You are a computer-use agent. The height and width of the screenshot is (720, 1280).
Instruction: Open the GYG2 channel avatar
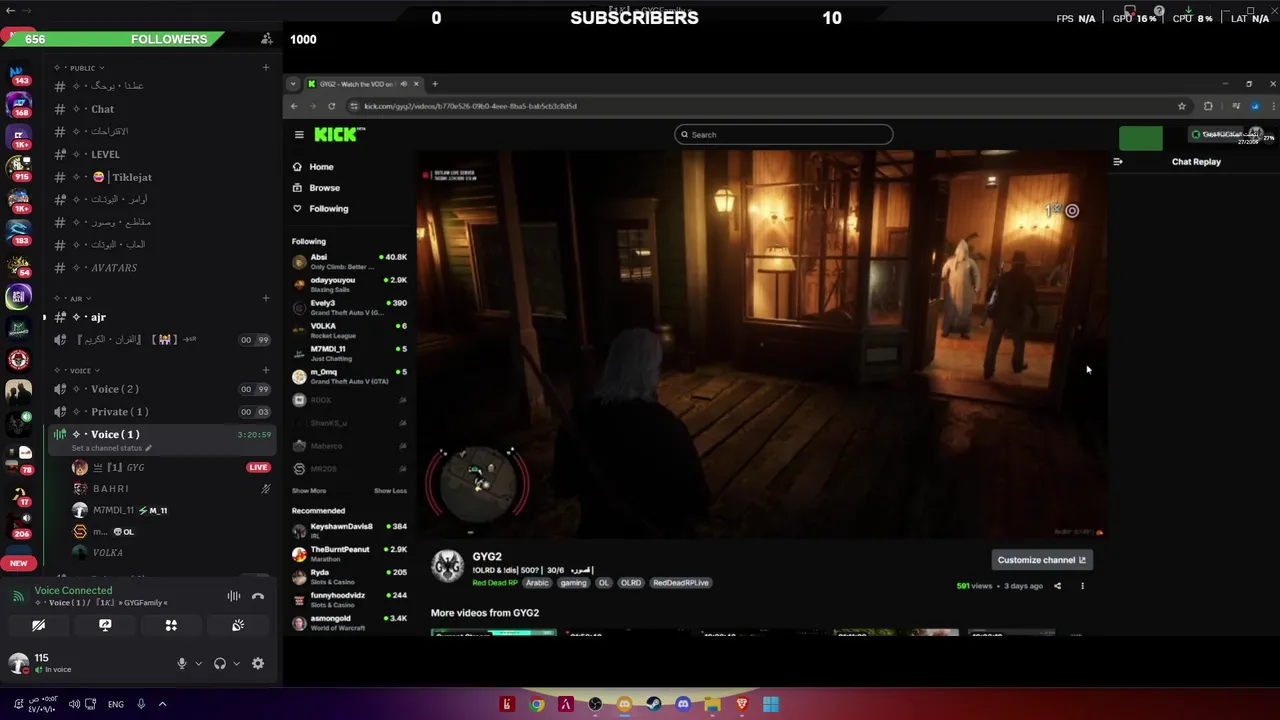[447, 566]
